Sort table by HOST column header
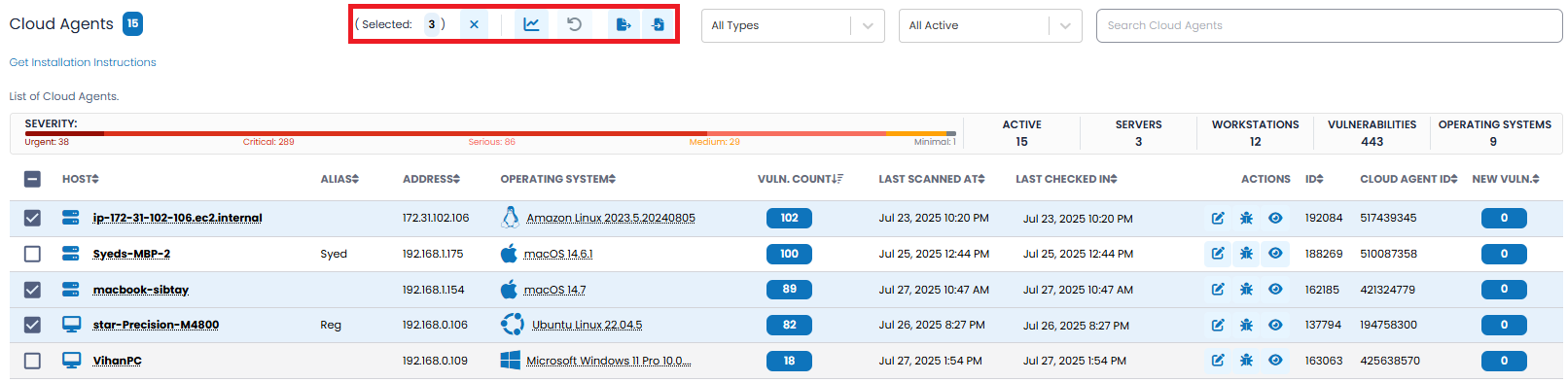The width and height of the screenshot is (1568, 382). [x=81, y=179]
